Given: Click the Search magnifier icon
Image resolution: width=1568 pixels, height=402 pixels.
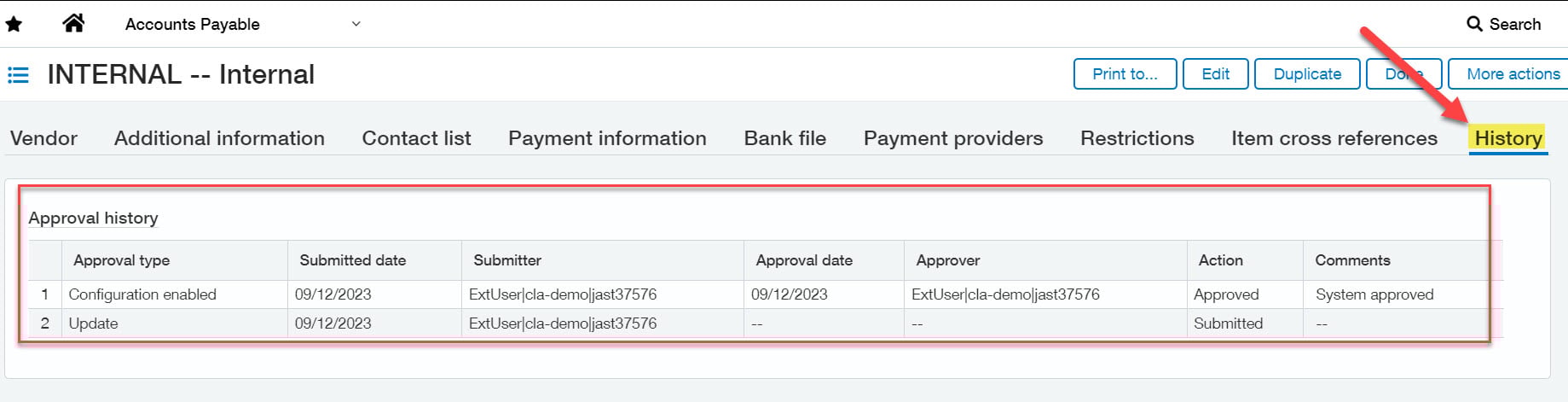Looking at the screenshot, I should point(1474,24).
